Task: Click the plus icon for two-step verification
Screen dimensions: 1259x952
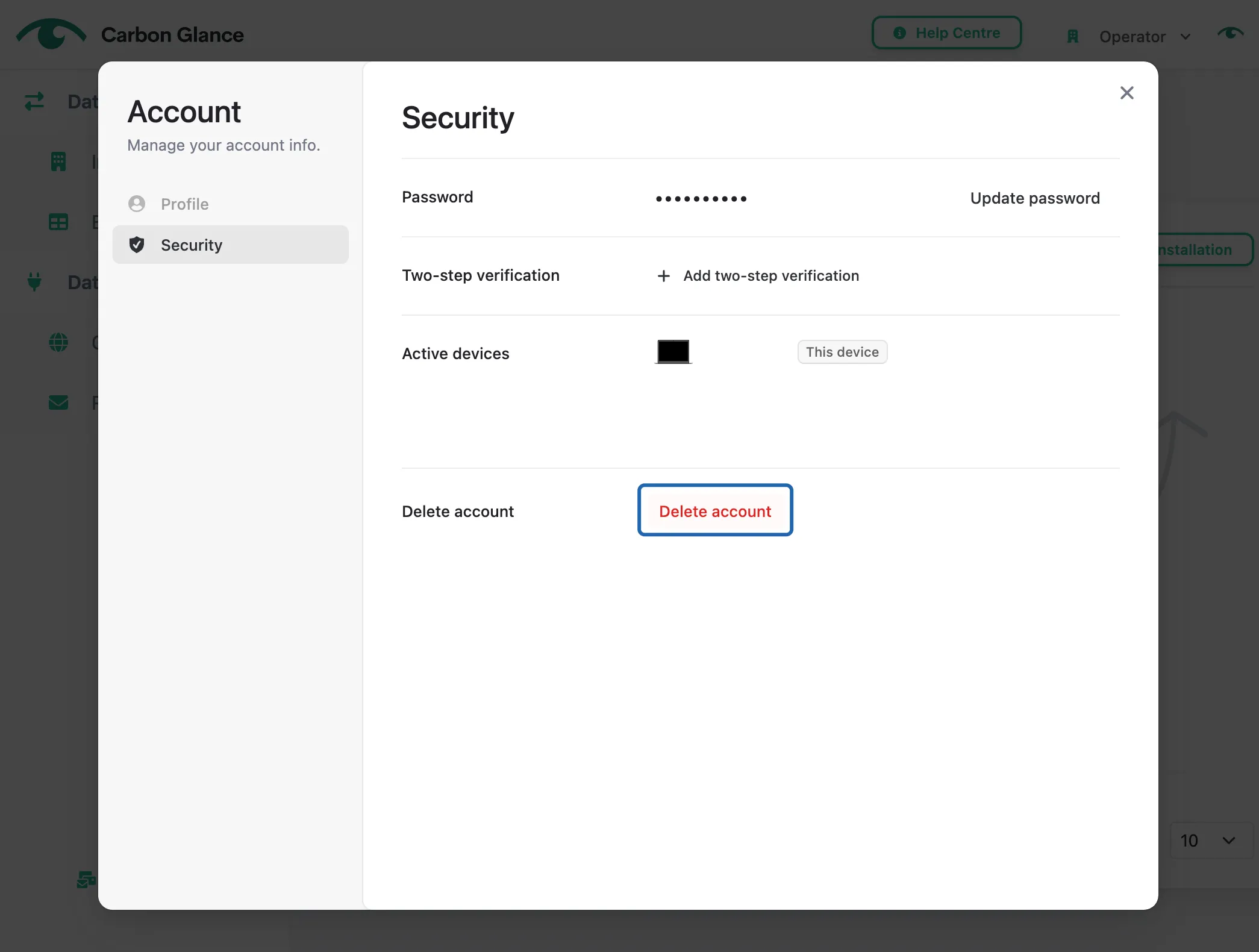Action: pyautogui.click(x=663, y=276)
